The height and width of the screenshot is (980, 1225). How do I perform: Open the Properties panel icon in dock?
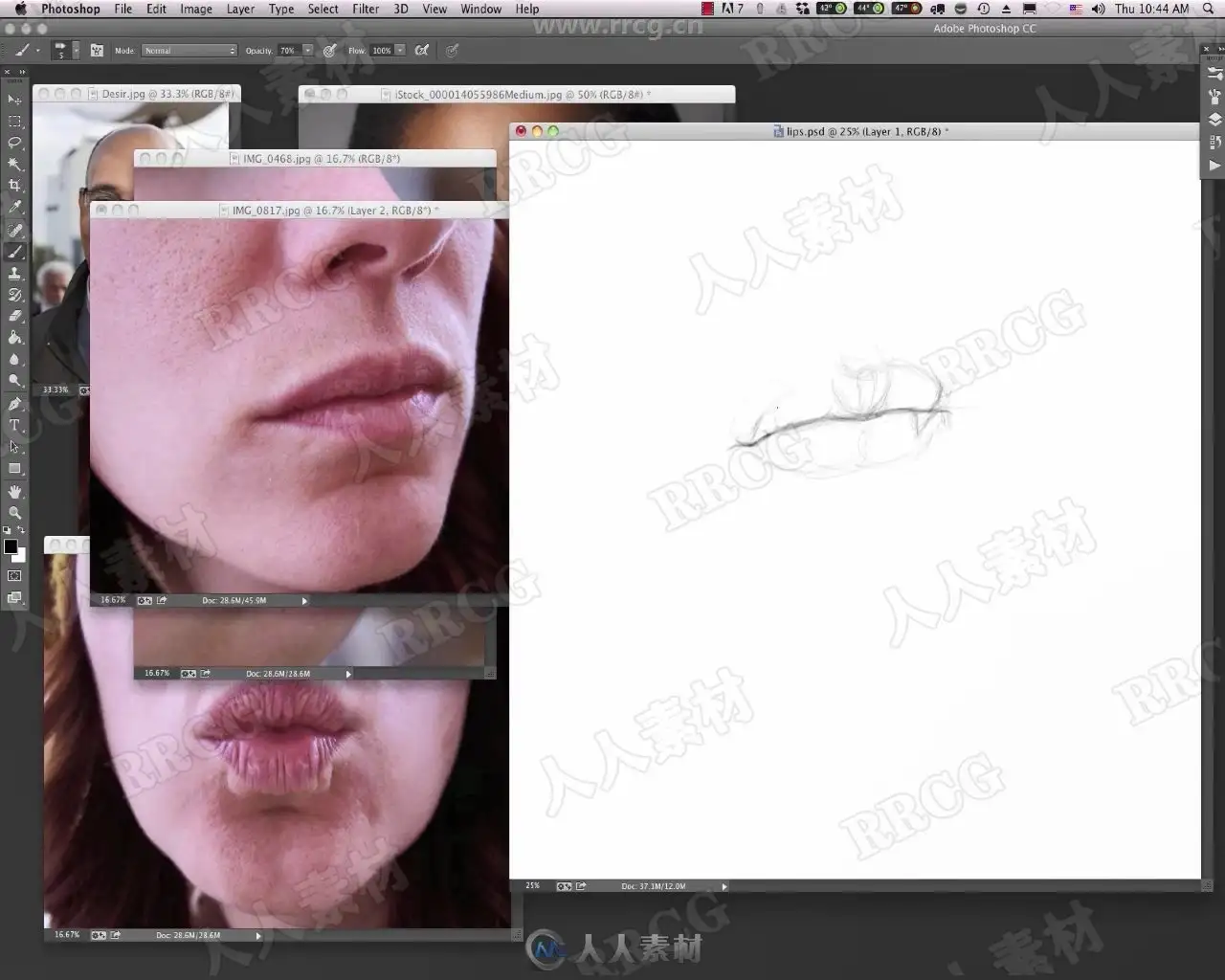[x=1214, y=74]
